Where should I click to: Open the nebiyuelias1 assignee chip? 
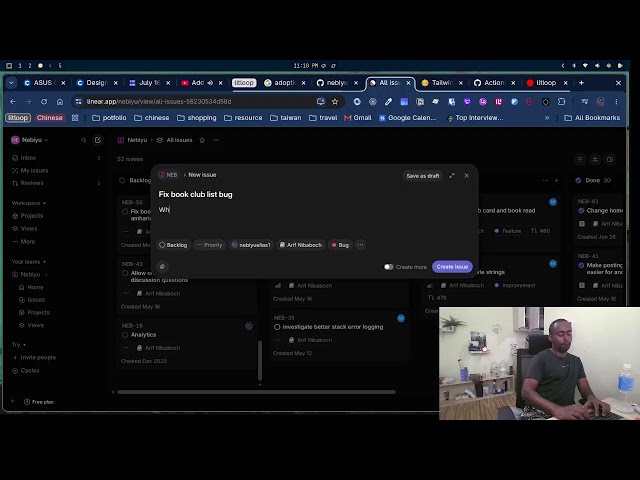[251, 245]
